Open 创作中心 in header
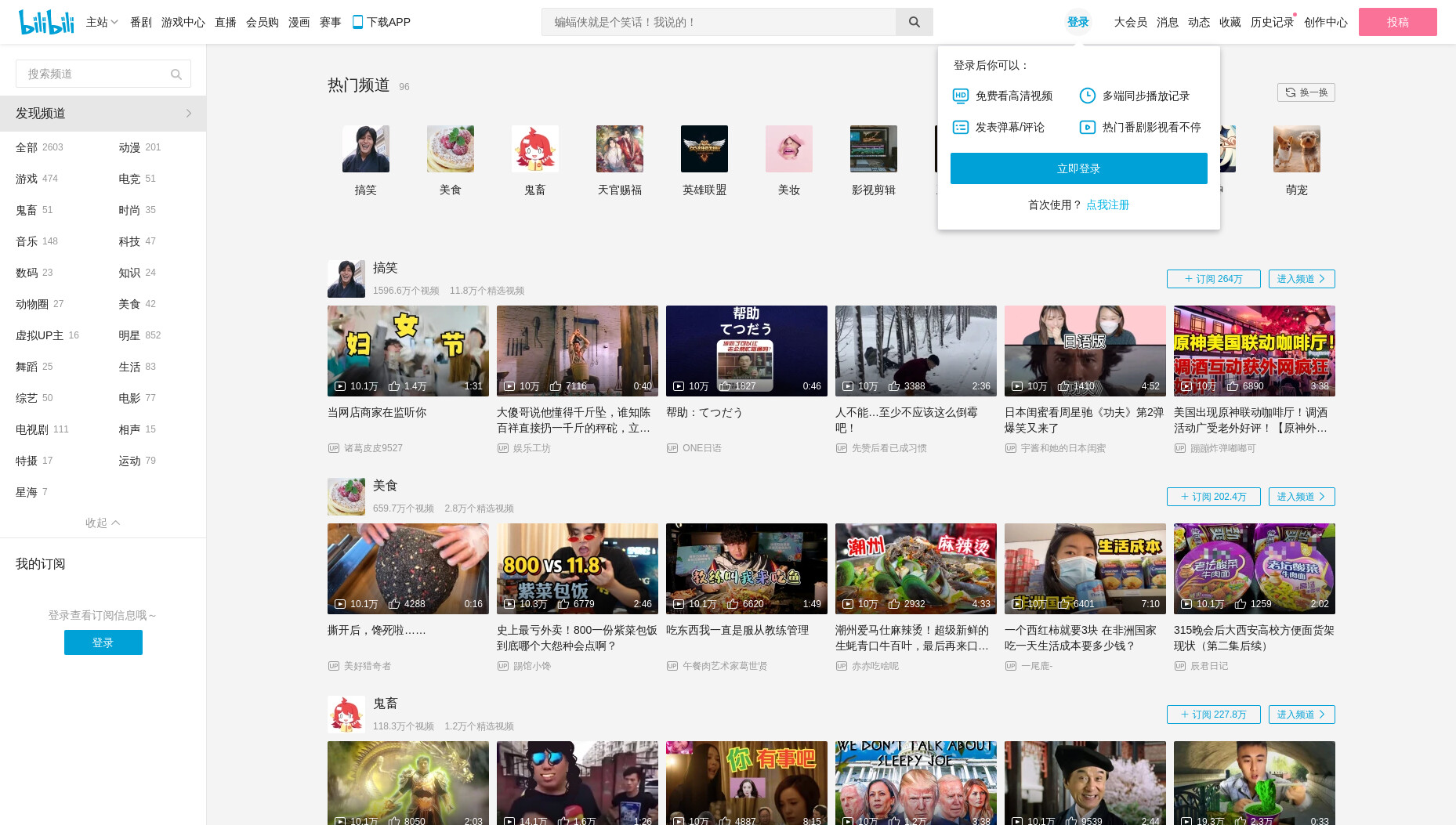This screenshot has width=1456, height=825. (1326, 22)
